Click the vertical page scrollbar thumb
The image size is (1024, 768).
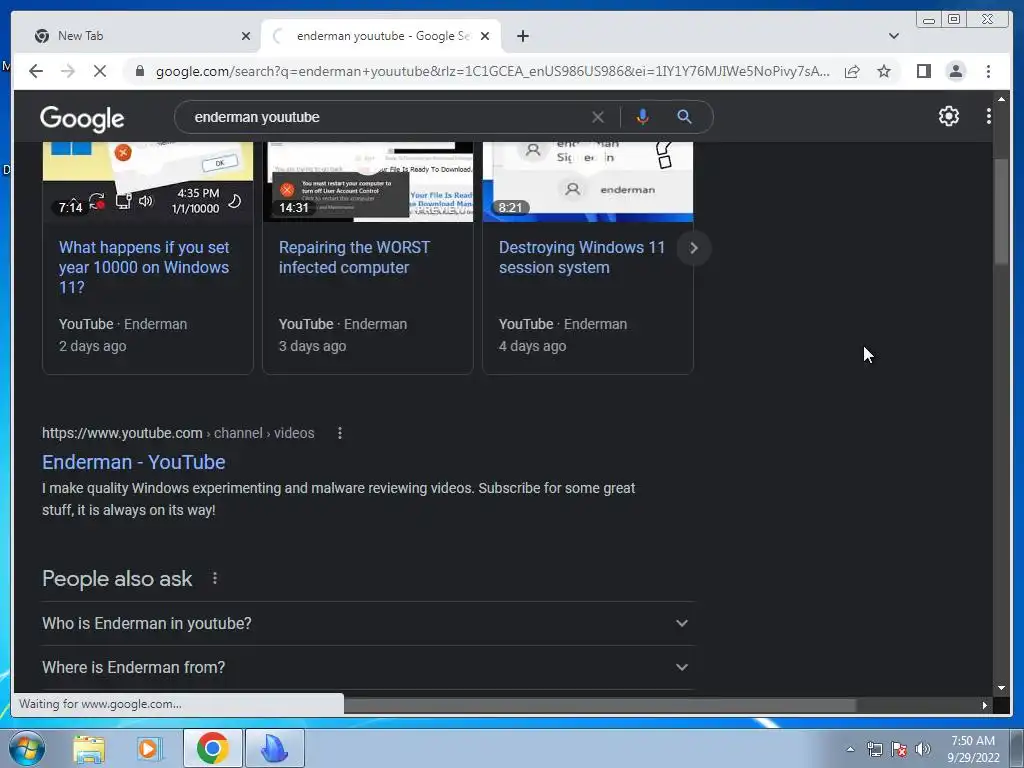pos(1001,210)
